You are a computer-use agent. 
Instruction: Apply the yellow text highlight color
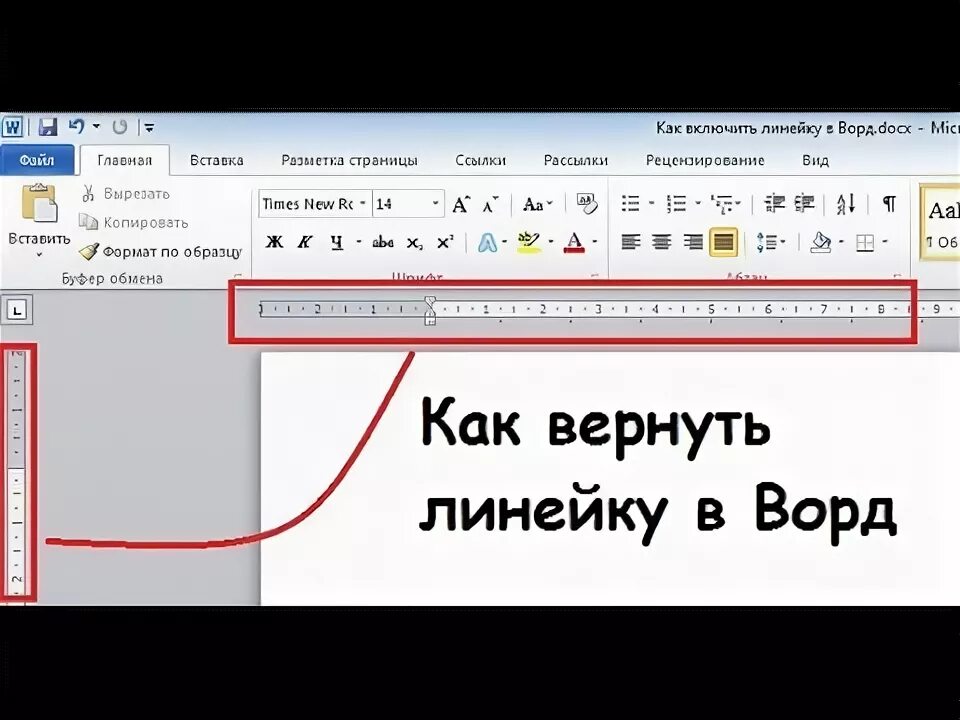(x=529, y=242)
